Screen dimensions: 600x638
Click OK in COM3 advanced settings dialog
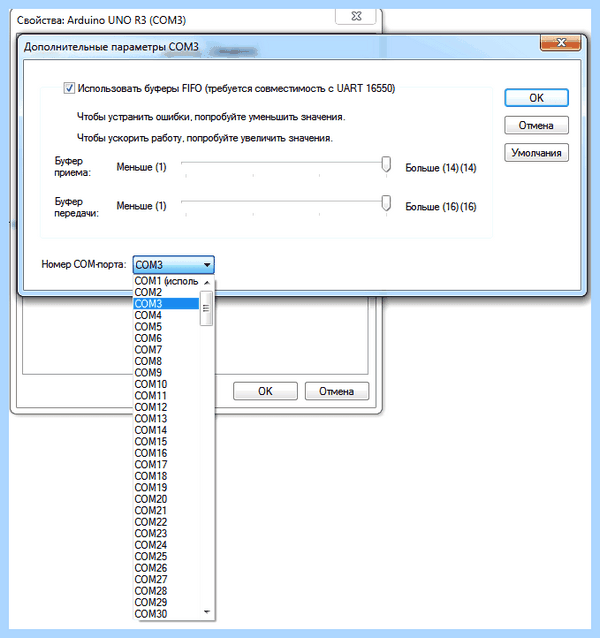[x=536, y=98]
